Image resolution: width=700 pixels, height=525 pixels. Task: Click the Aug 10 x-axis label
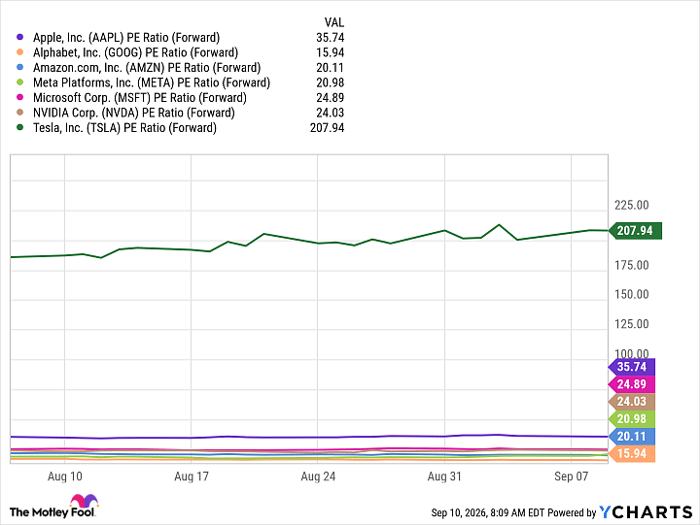[x=65, y=476]
